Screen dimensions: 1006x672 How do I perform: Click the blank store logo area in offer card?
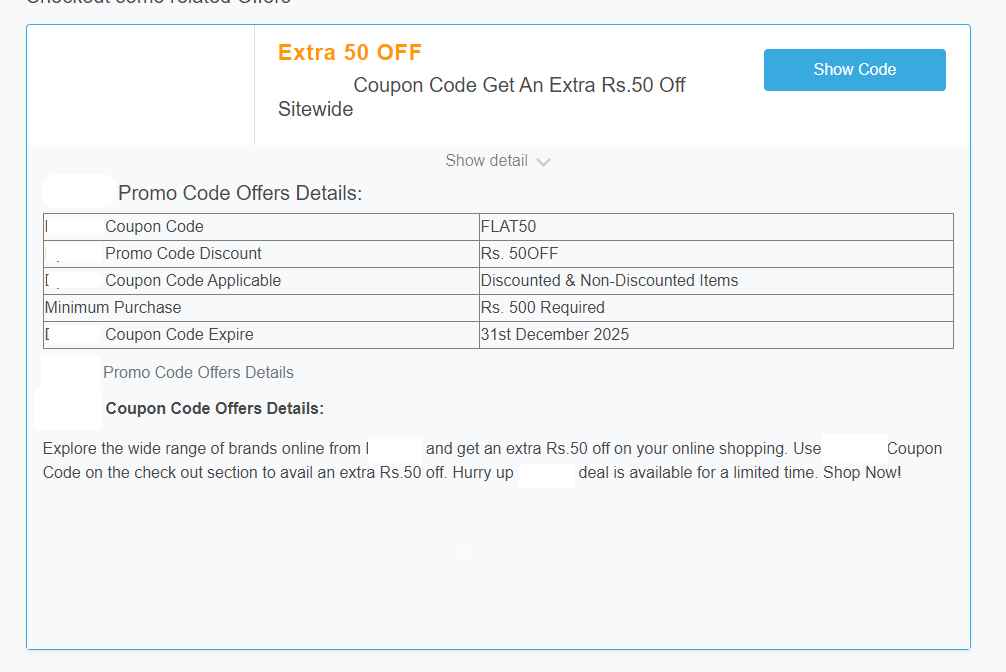click(x=141, y=86)
